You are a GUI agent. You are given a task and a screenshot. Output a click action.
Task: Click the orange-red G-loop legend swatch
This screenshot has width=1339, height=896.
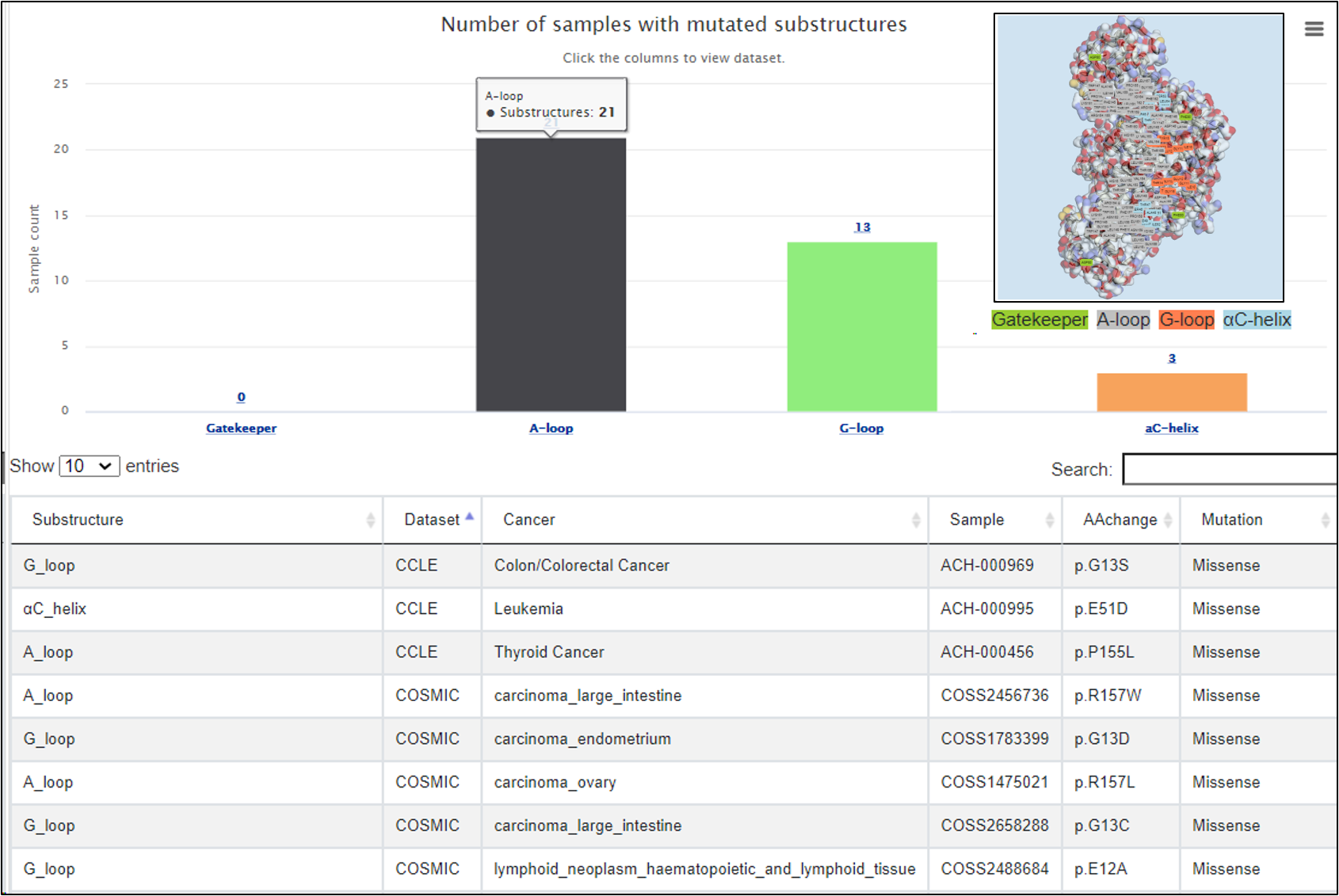click(x=1186, y=320)
